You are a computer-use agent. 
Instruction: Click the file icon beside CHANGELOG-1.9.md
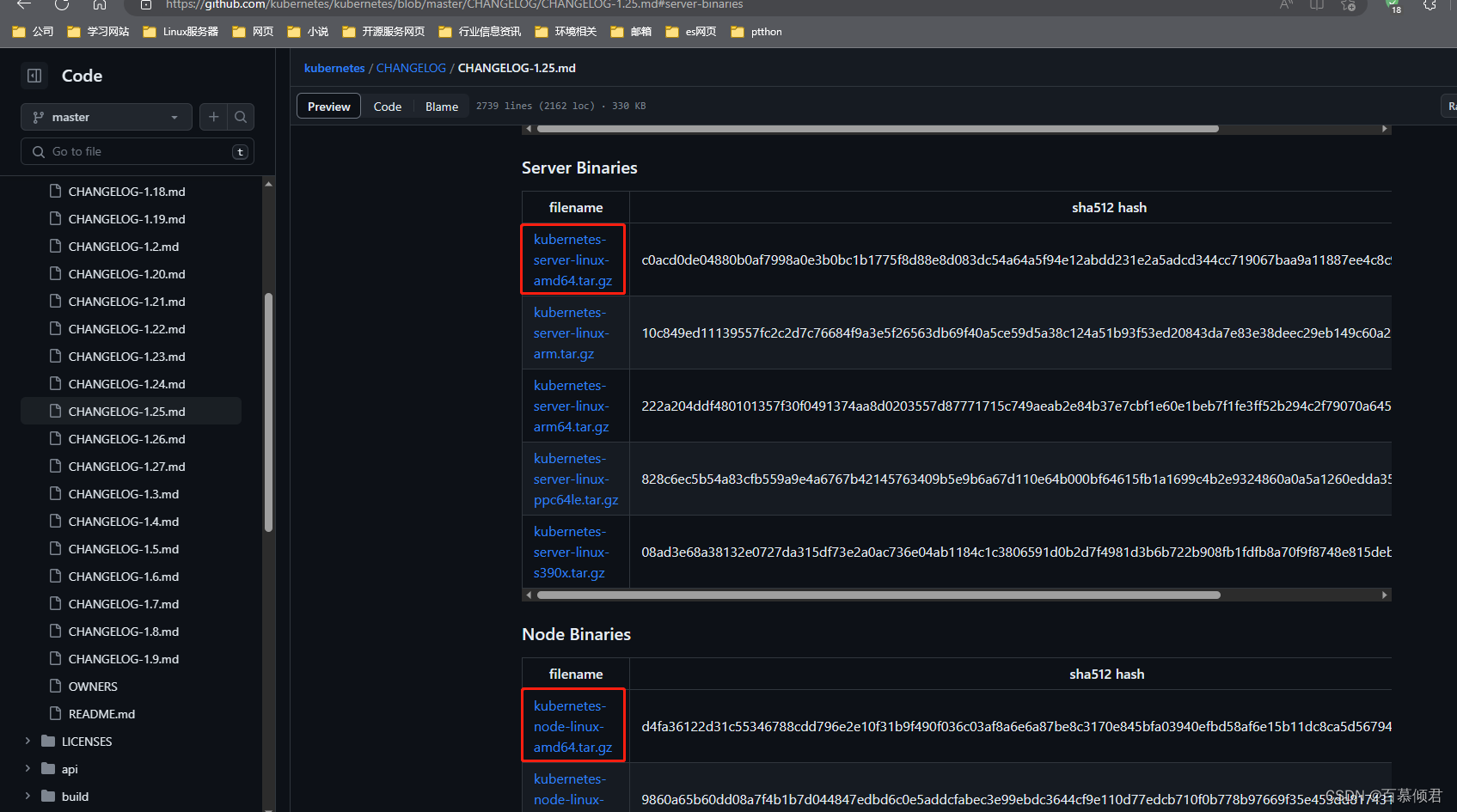(56, 658)
